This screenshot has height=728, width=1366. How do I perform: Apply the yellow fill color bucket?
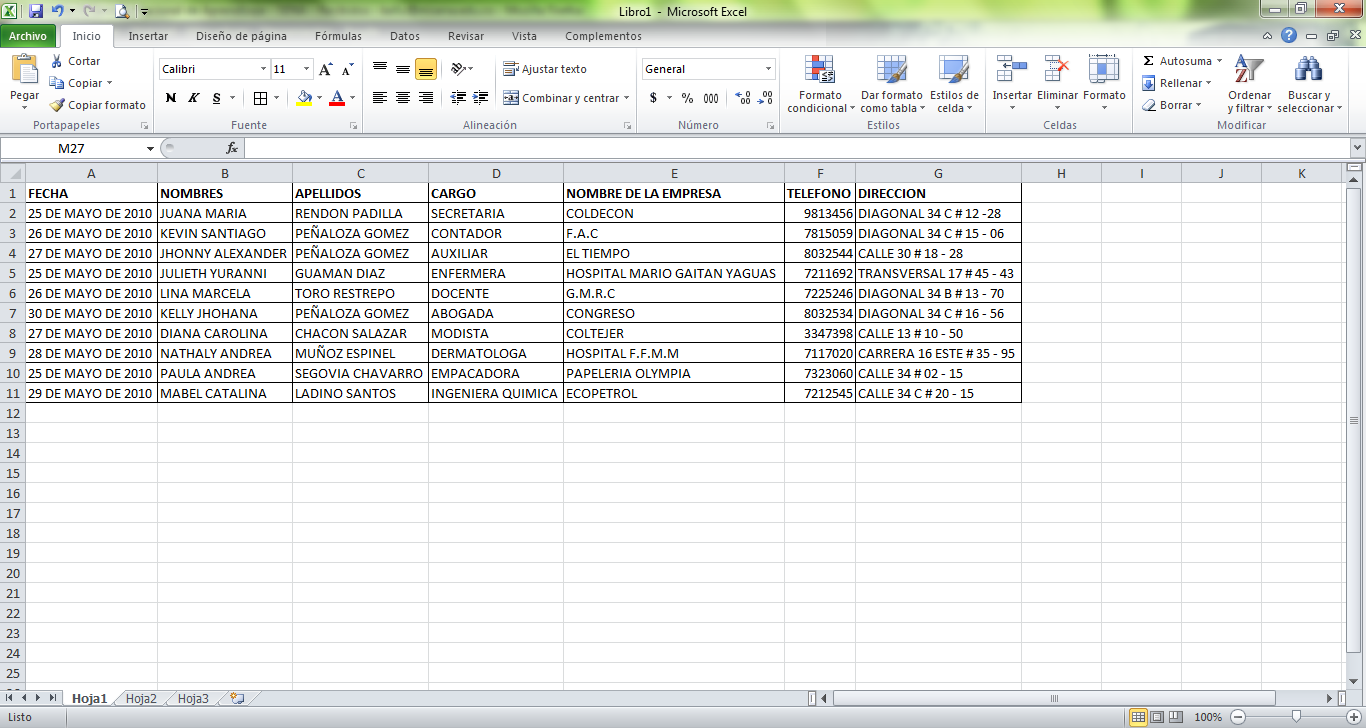click(x=304, y=98)
